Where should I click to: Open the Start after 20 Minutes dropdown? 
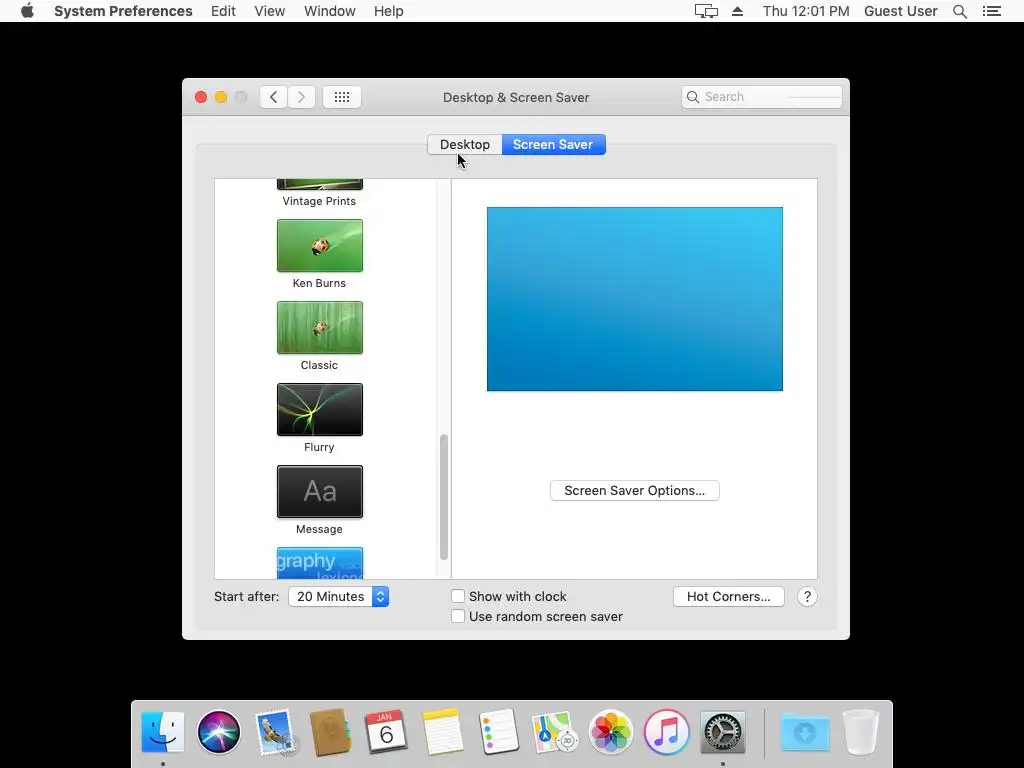(x=338, y=596)
